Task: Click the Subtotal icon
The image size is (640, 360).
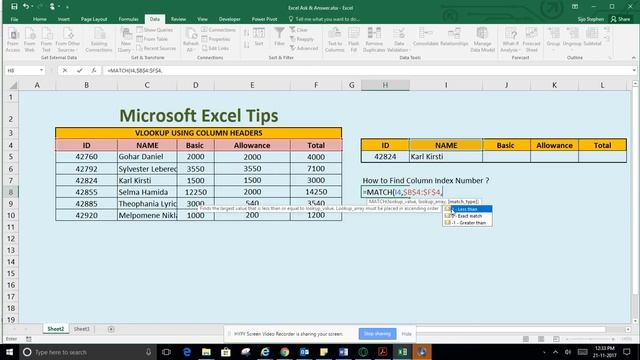Action: click(592, 37)
